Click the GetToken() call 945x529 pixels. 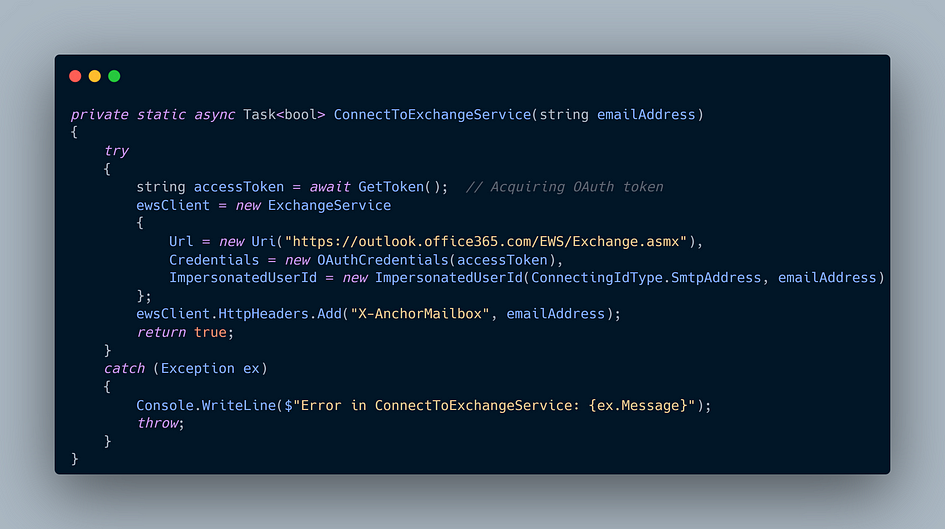[403, 187]
